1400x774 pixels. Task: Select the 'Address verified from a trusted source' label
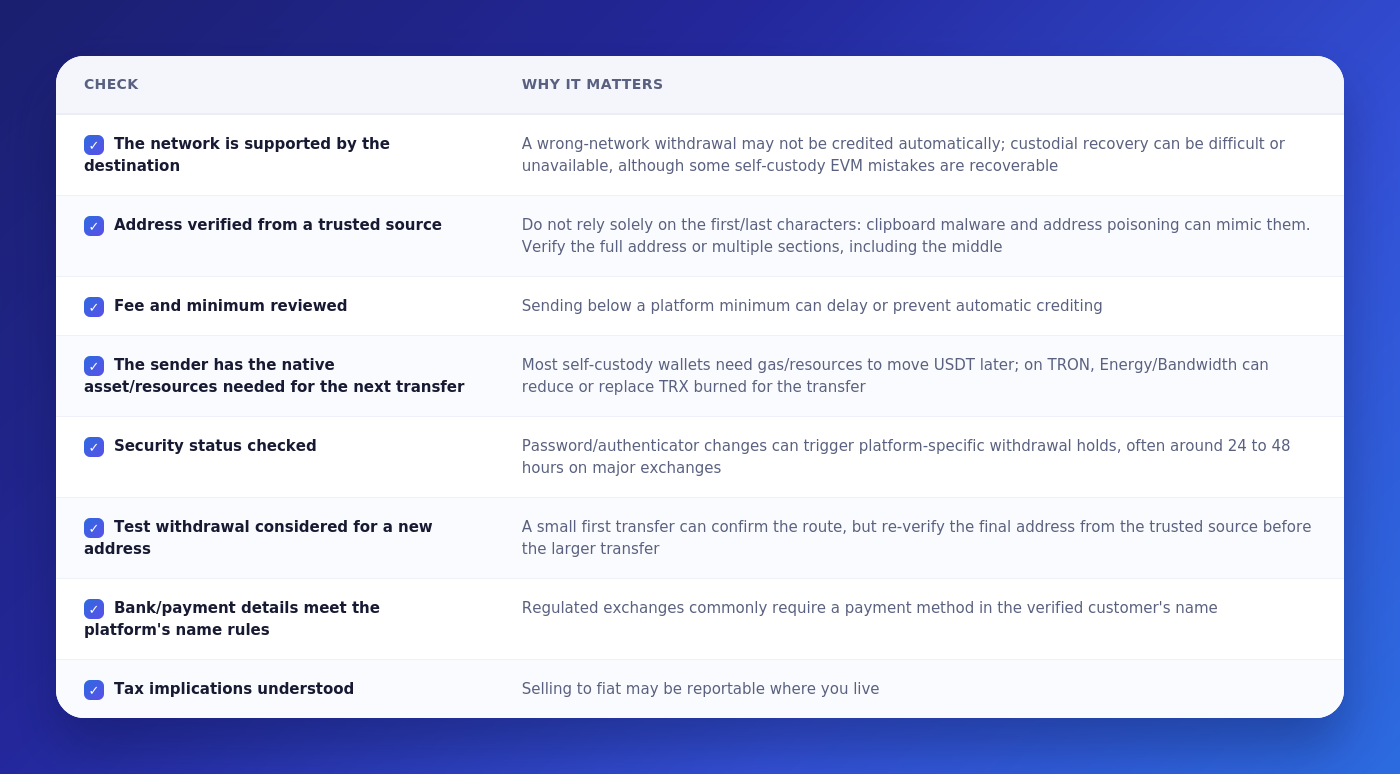point(278,225)
